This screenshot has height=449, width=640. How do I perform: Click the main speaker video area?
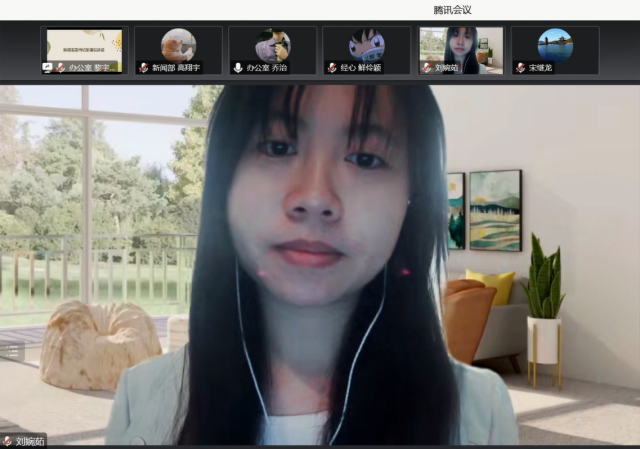(x=320, y=260)
